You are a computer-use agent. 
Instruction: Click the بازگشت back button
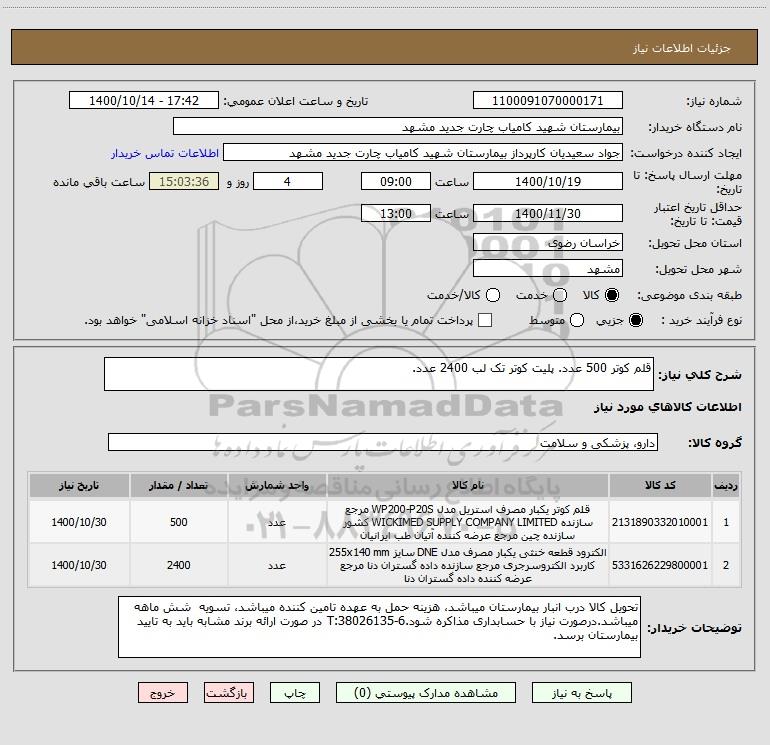229,693
